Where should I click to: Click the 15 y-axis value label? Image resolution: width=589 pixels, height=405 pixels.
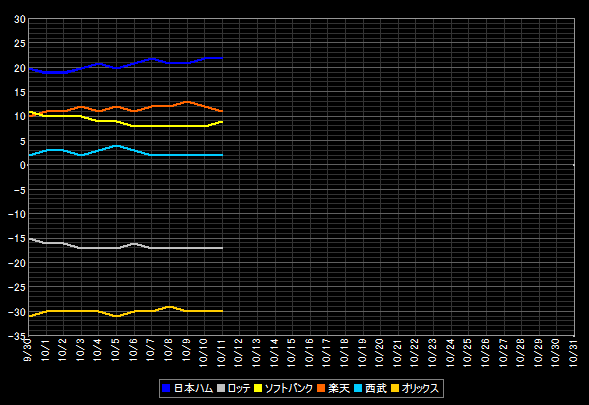coord(20,92)
